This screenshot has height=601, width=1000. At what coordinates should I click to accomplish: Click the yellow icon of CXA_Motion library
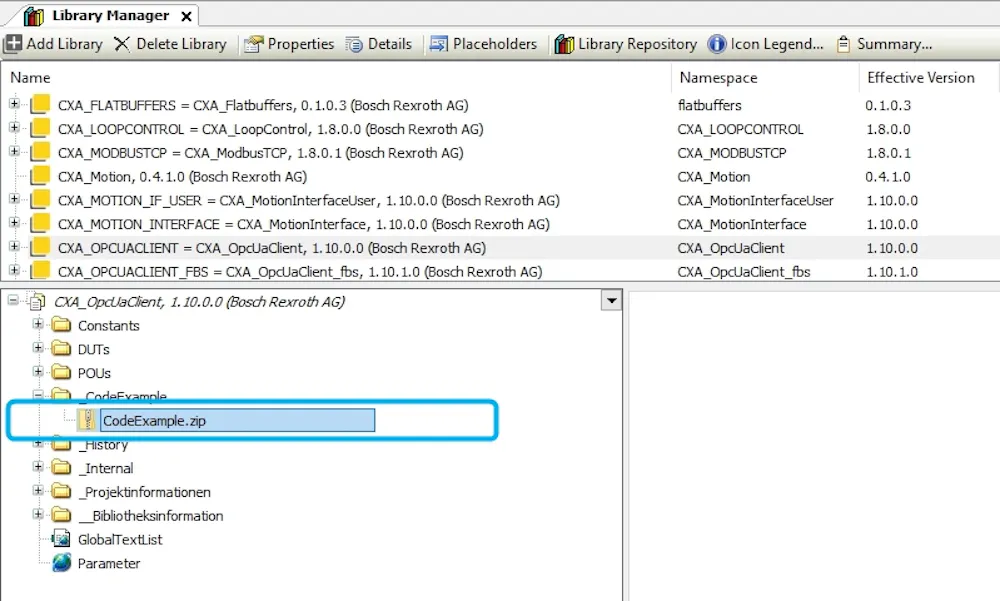40,175
